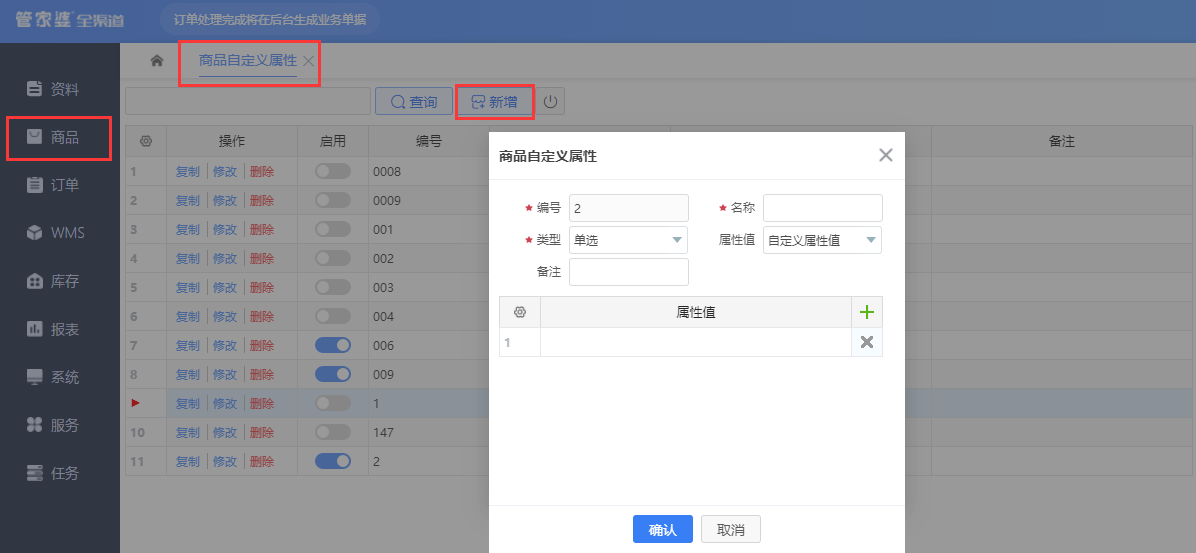Add attribute value row with green plus
The width and height of the screenshot is (1196, 553).
(x=866, y=312)
